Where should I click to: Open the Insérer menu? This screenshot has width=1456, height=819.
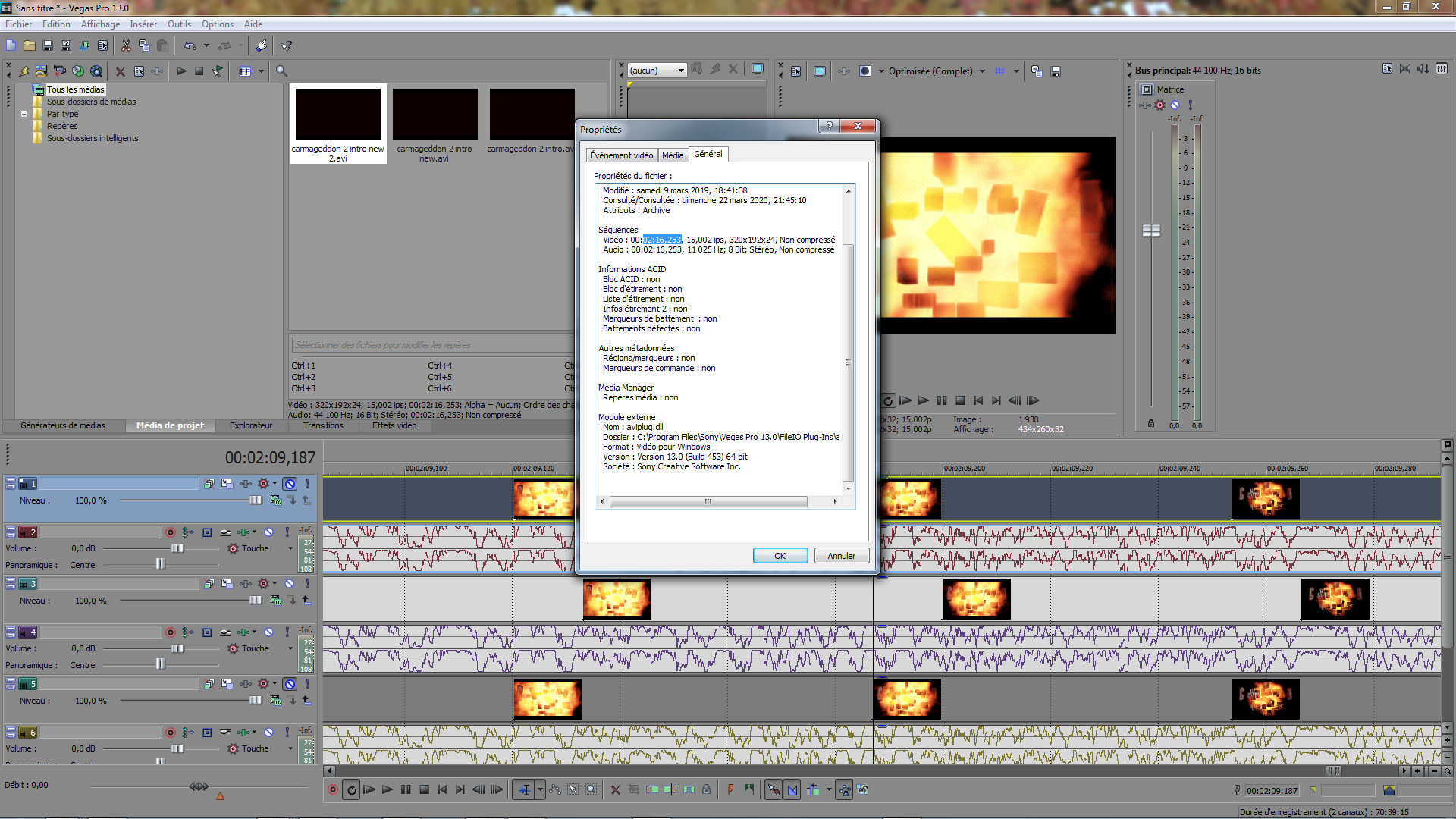click(143, 24)
